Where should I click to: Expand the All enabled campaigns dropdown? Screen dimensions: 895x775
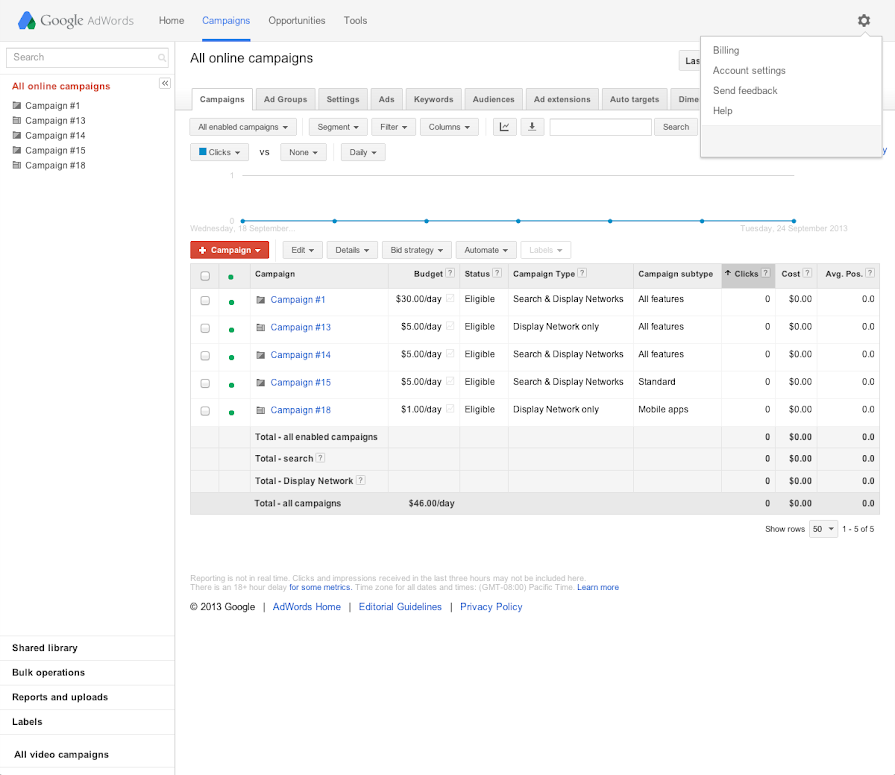[x=244, y=127]
